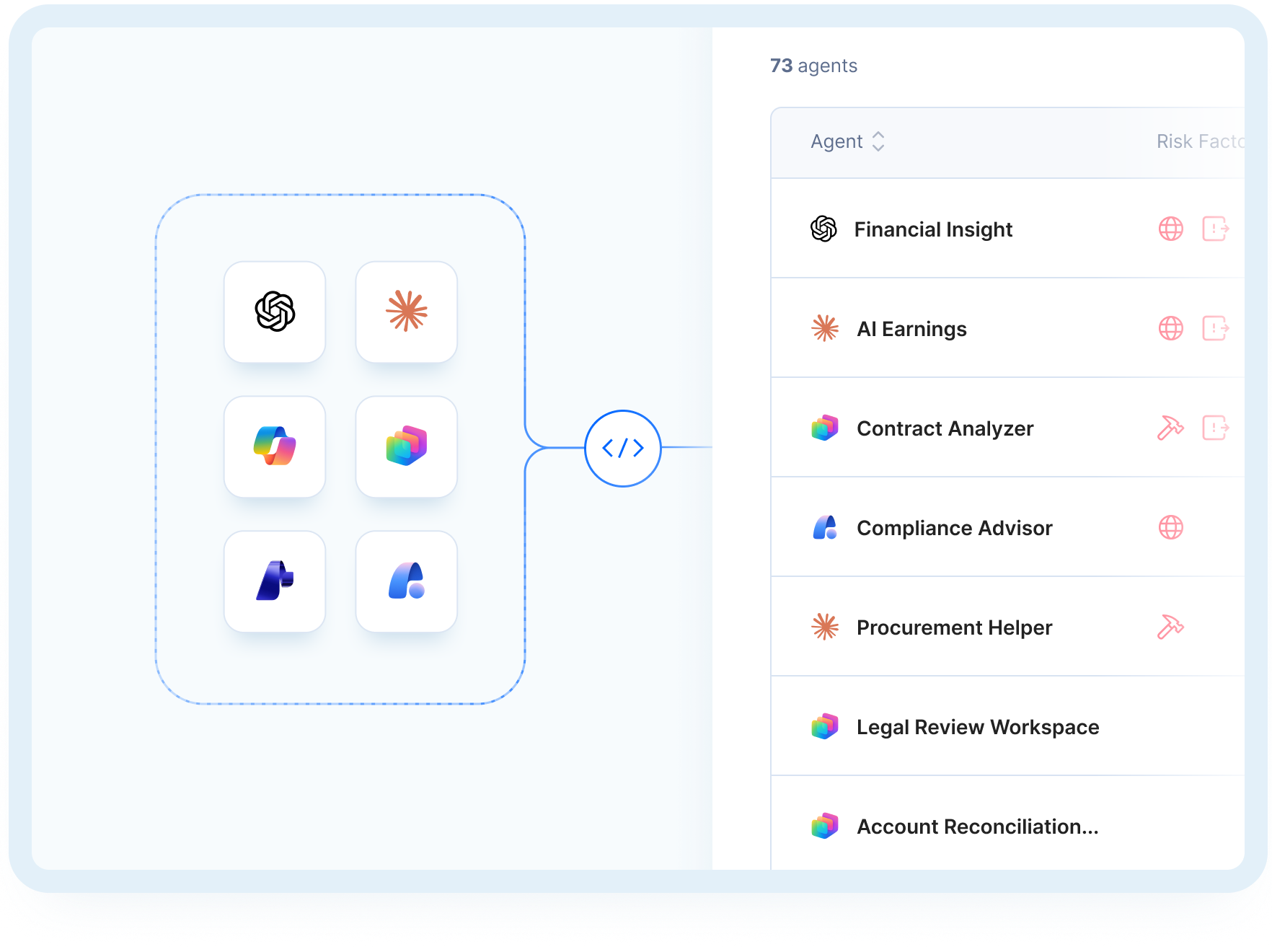Screen dimensions: 1272x952
Task: Click the OpenAI logo tile in the dashed box
Action: [275, 312]
